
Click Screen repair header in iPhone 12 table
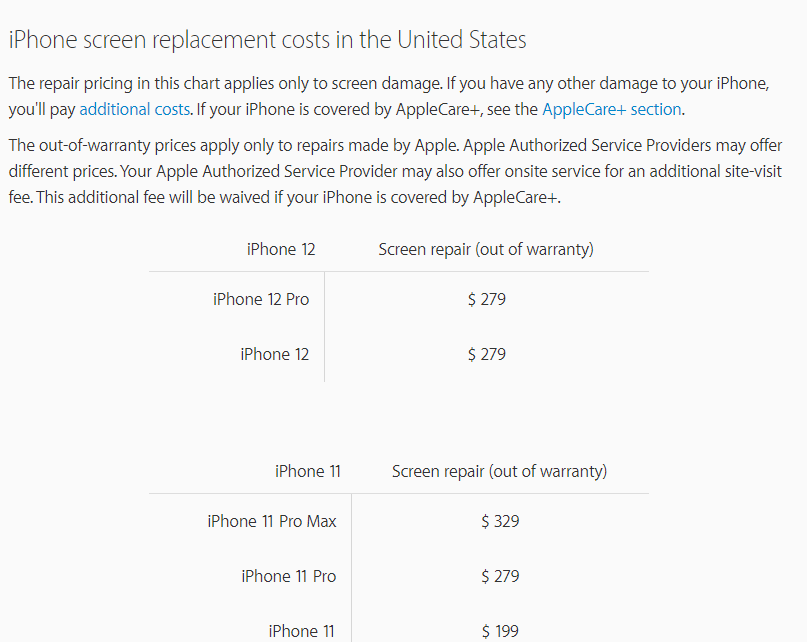[486, 249]
